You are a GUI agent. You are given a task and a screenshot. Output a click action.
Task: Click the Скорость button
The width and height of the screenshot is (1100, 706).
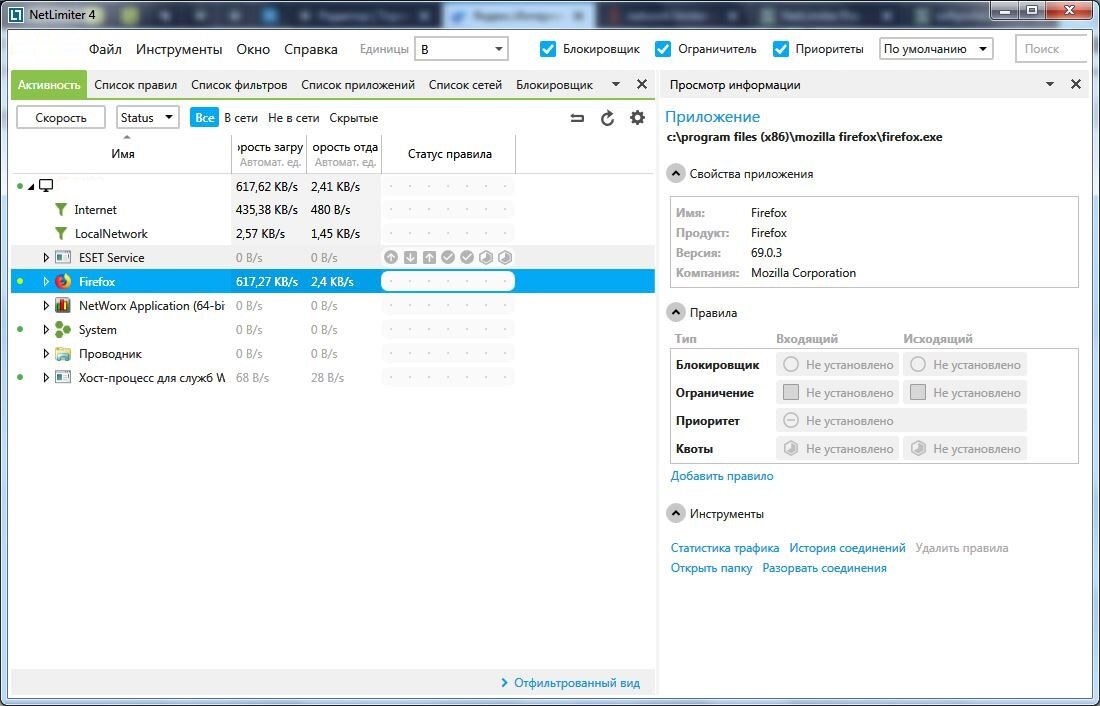coord(61,118)
